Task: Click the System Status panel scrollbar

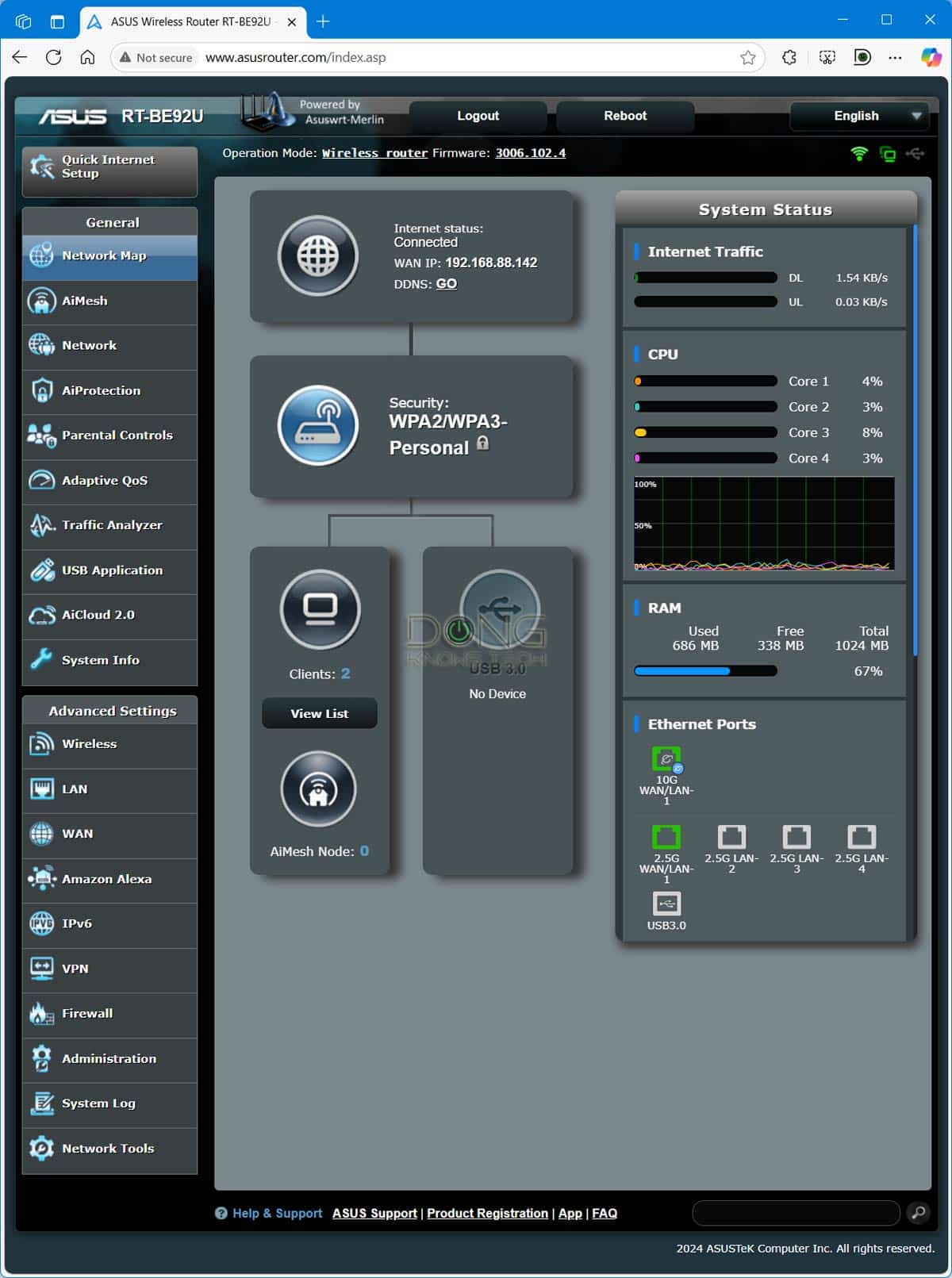Action: 915,440
